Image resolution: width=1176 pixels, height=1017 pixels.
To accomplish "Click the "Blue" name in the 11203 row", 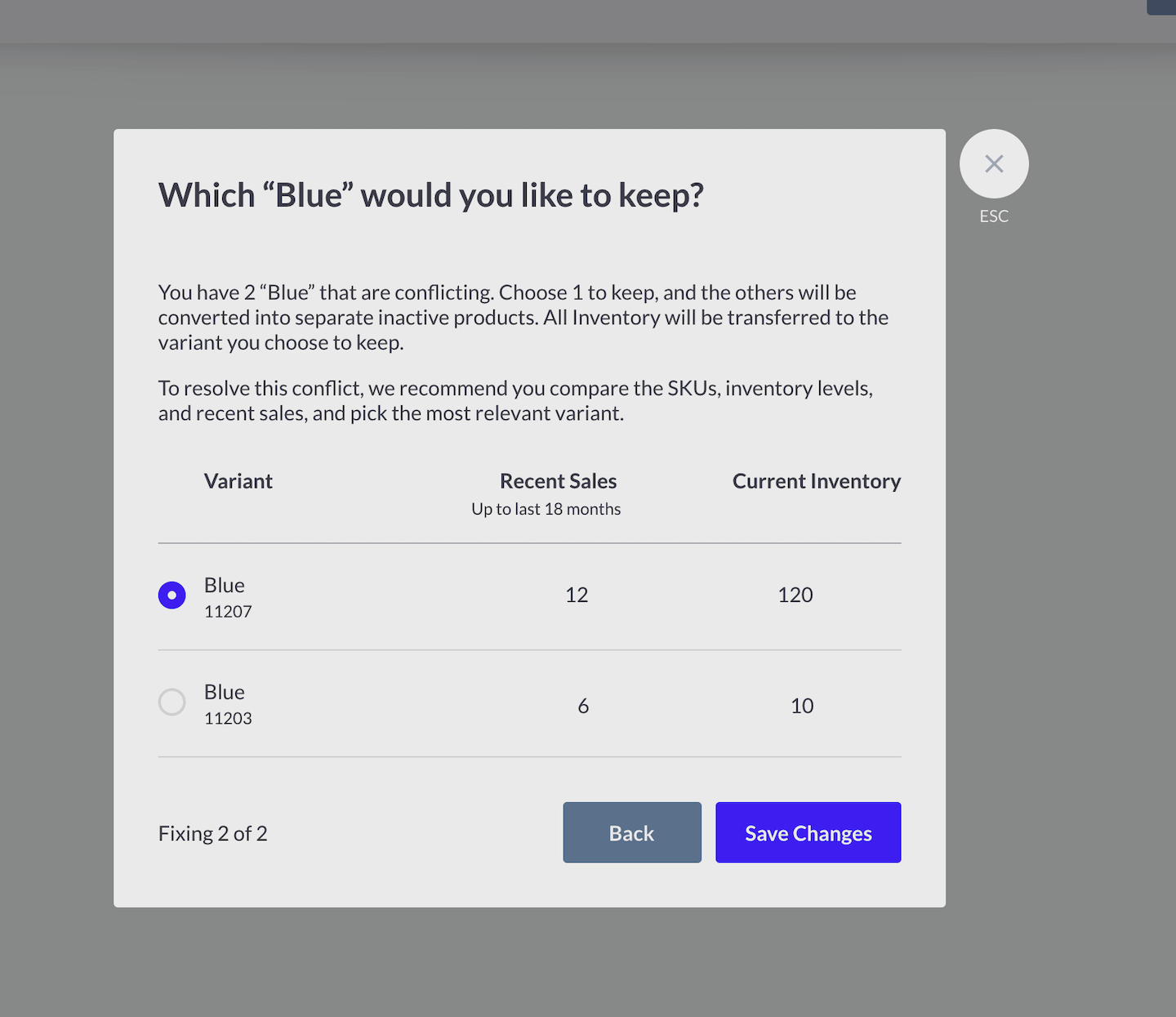I will tap(225, 692).
